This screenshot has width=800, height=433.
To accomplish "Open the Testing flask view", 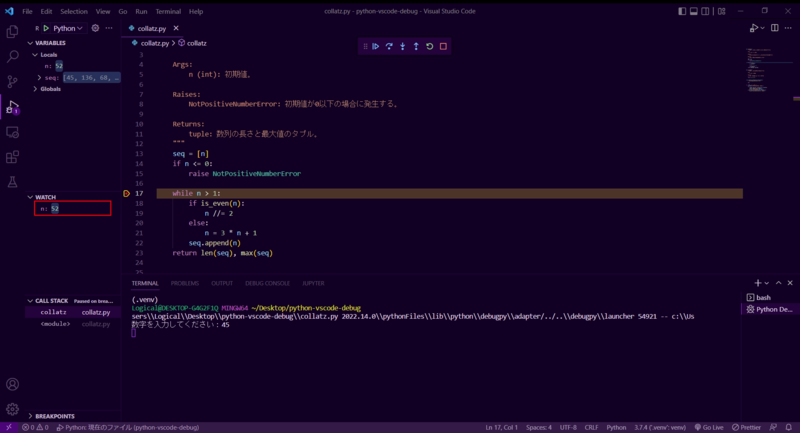I will coord(12,182).
